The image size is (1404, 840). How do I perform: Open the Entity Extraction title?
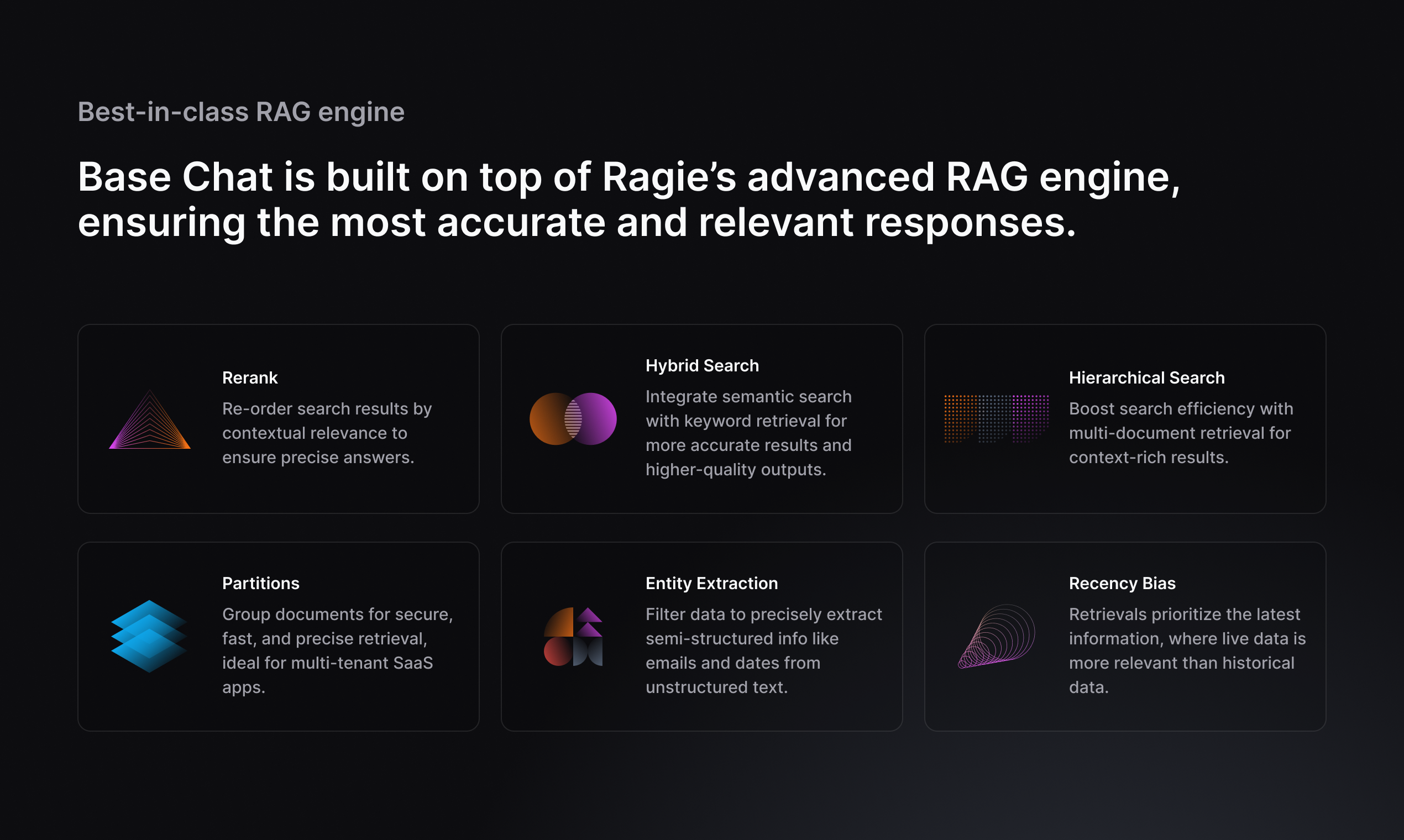click(x=711, y=583)
